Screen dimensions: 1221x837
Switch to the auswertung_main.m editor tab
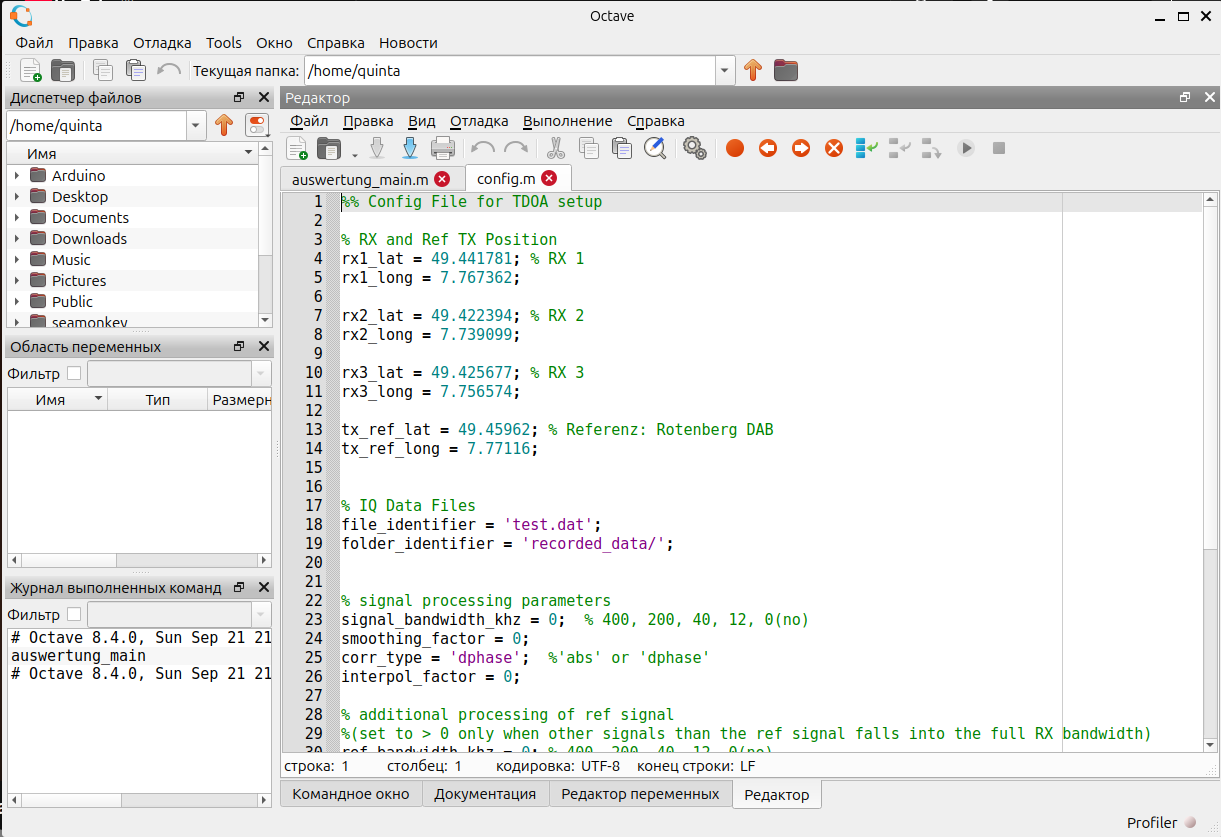coord(359,179)
